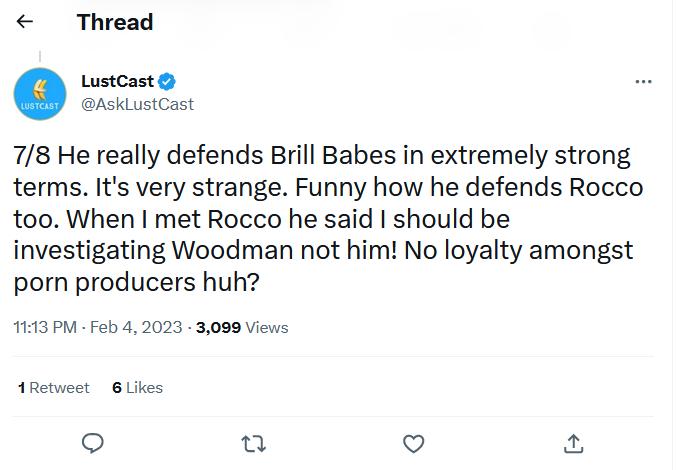Share the tweet via upload icon

click(x=573, y=444)
